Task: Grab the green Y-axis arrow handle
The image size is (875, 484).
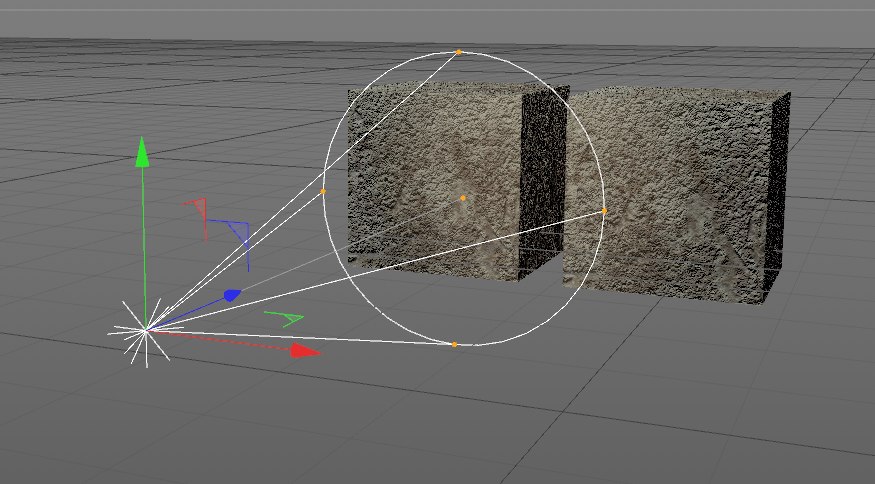Action: click(142, 152)
